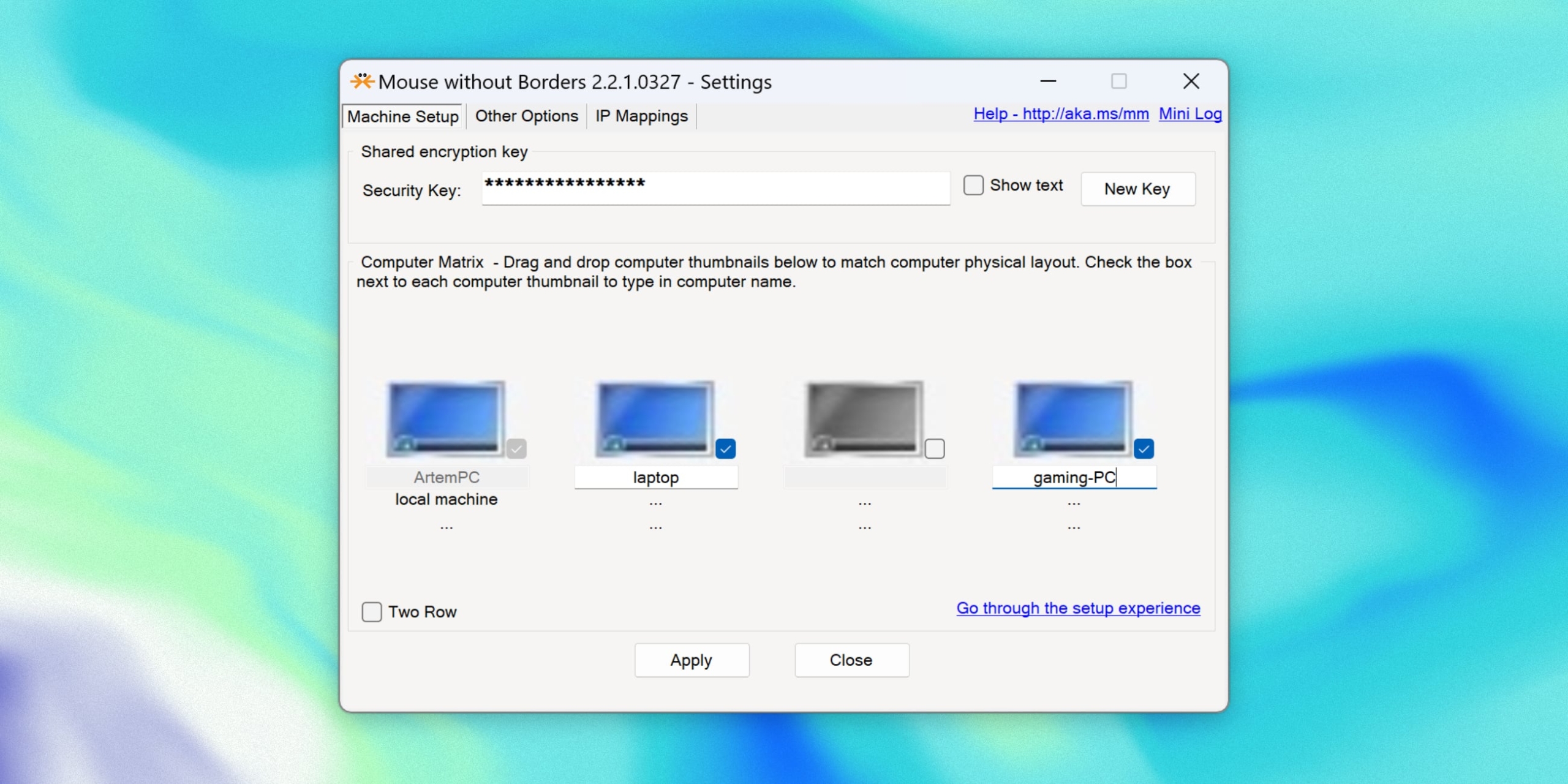Close the Settings window with X
The image size is (1568, 784).
coord(1191,81)
